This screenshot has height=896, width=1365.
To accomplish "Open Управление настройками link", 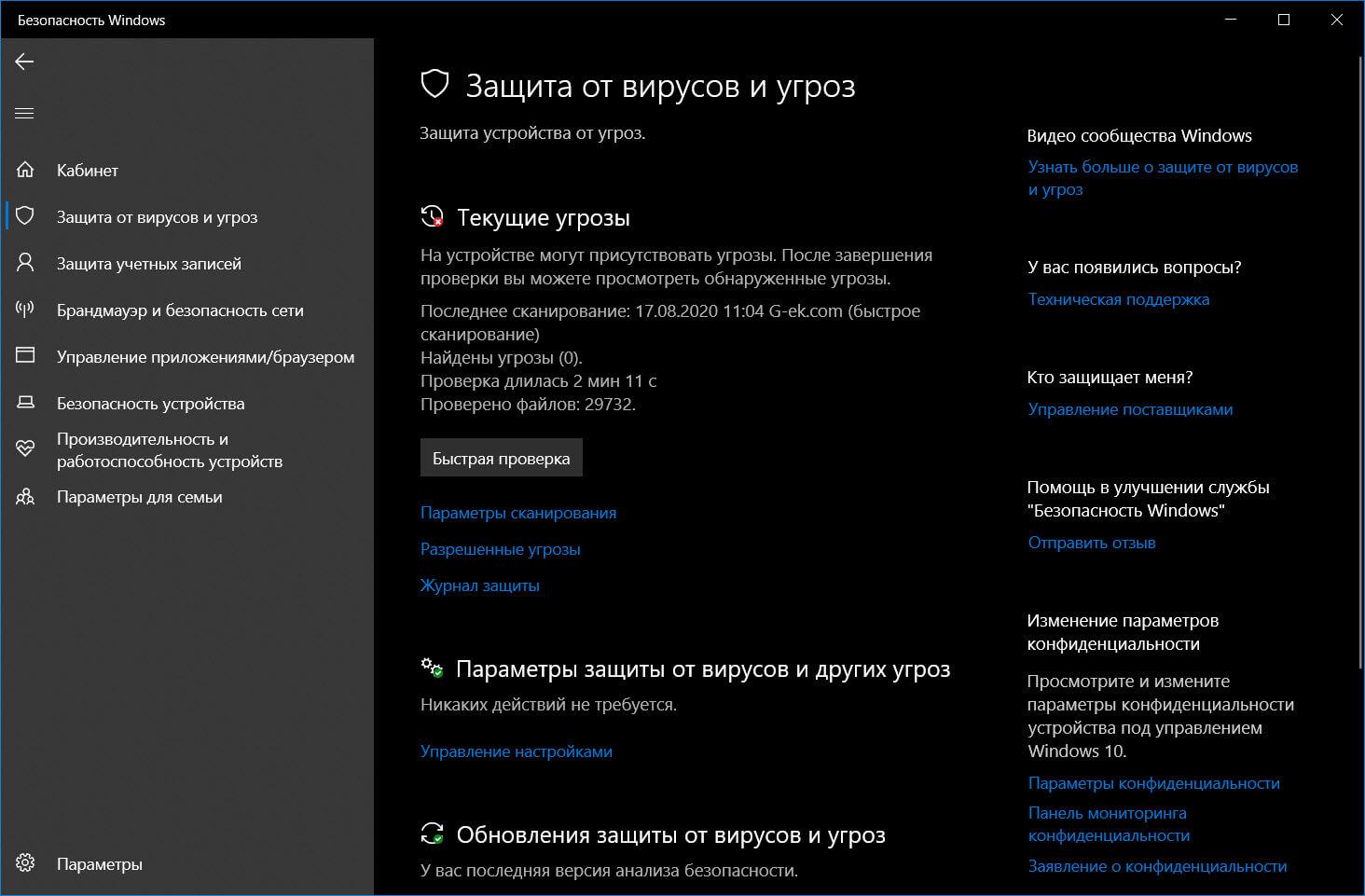I will click(517, 751).
